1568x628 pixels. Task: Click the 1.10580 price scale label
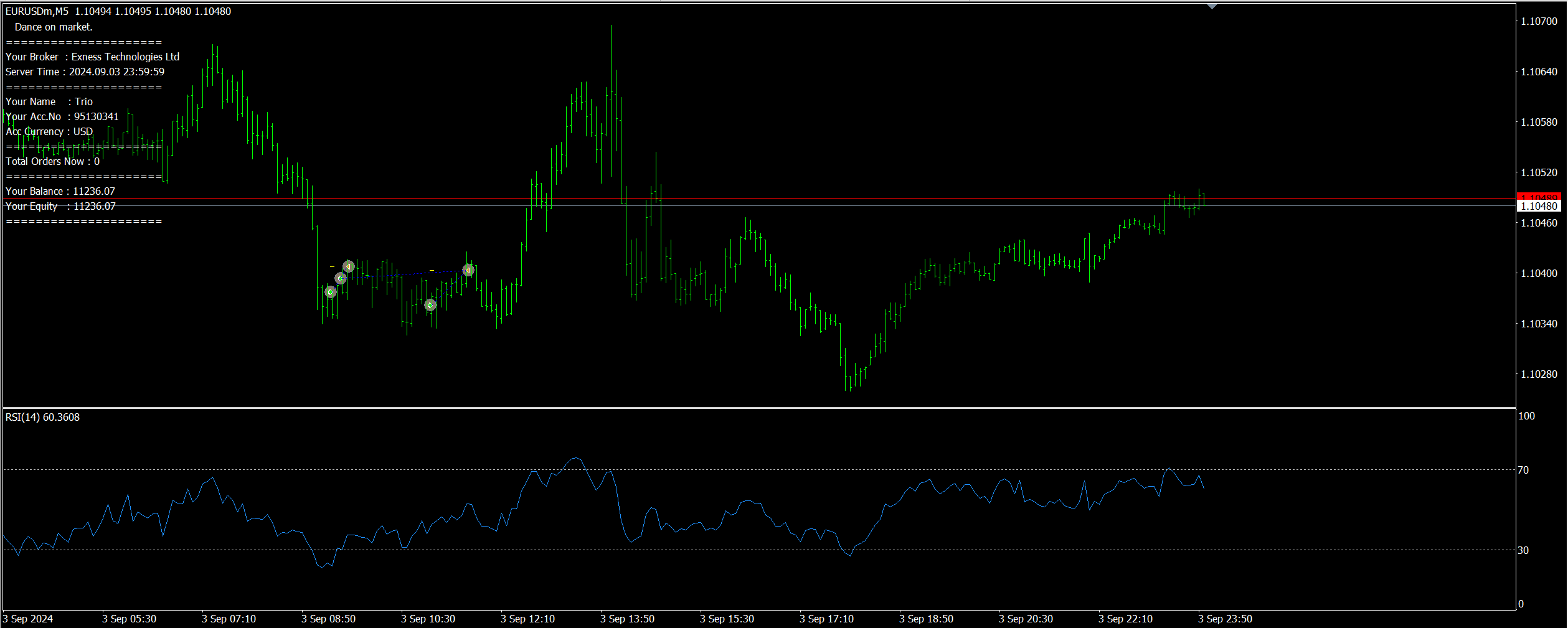tap(1539, 122)
